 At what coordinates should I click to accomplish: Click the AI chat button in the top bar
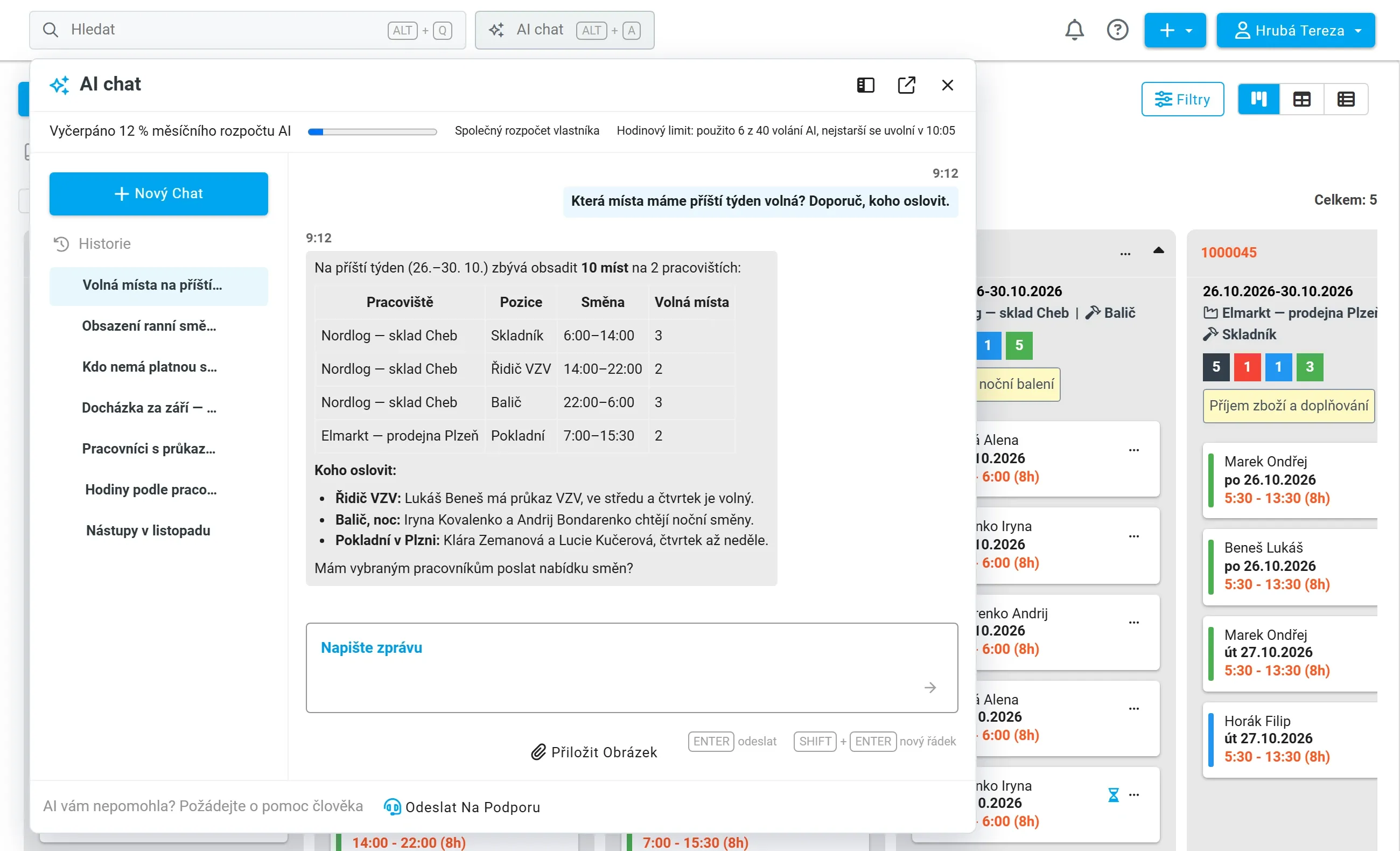pyautogui.click(x=564, y=30)
